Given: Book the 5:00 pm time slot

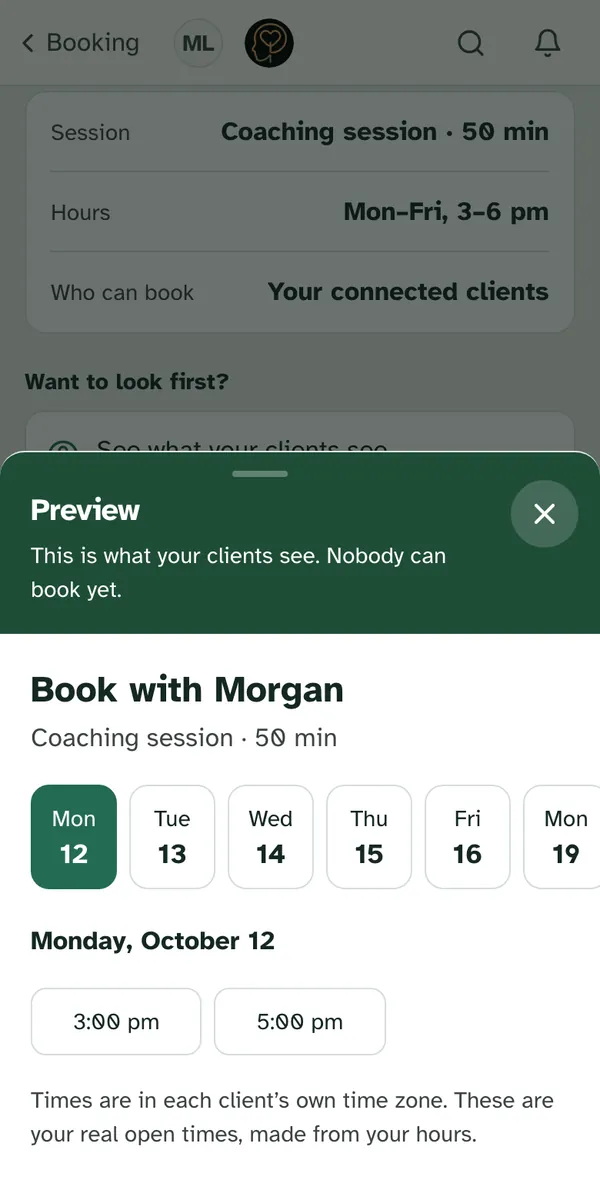Looking at the screenshot, I should tap(300, 1022).
